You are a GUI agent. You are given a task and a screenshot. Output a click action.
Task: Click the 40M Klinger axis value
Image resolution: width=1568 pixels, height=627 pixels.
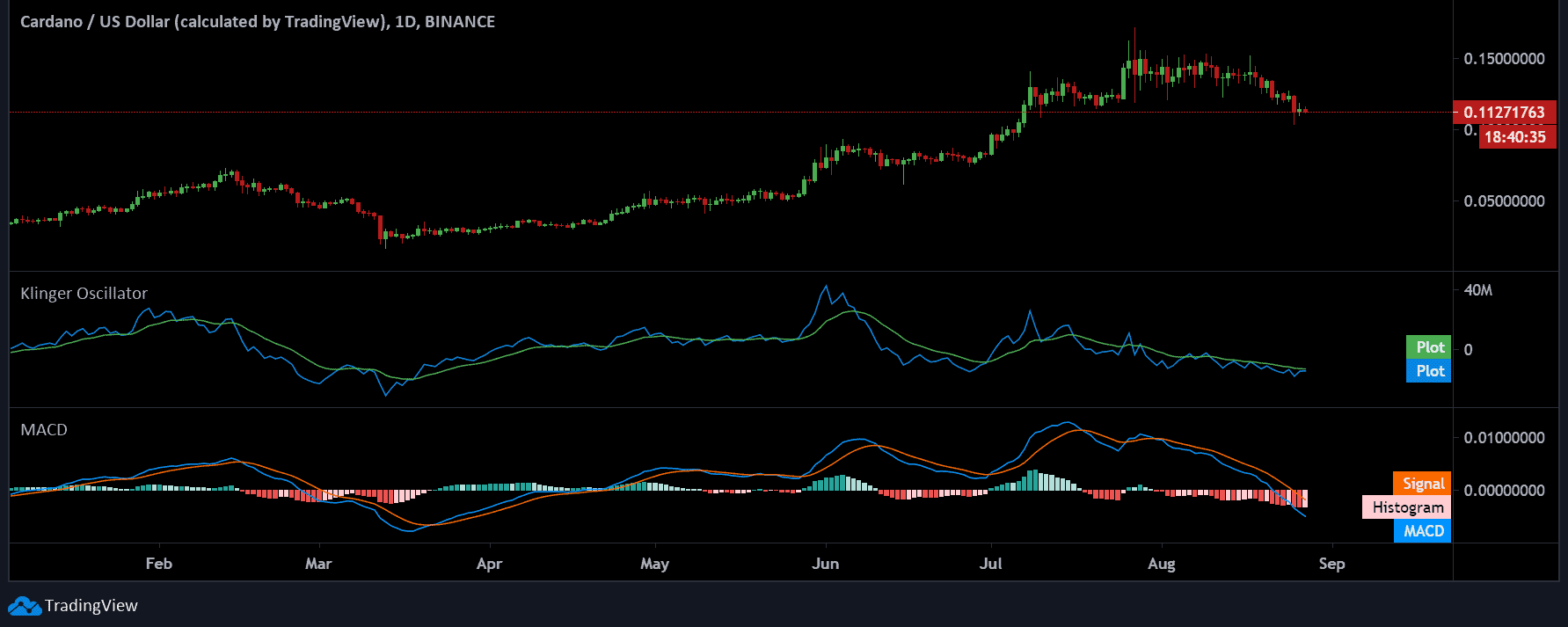[x=1478, y=290]
